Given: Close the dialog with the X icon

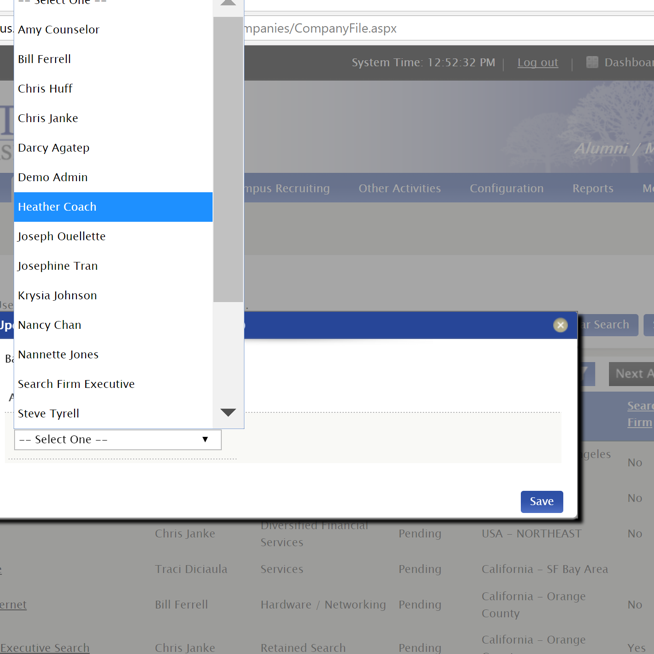Looking at the screenshot, I should click(x=560, y=325).
